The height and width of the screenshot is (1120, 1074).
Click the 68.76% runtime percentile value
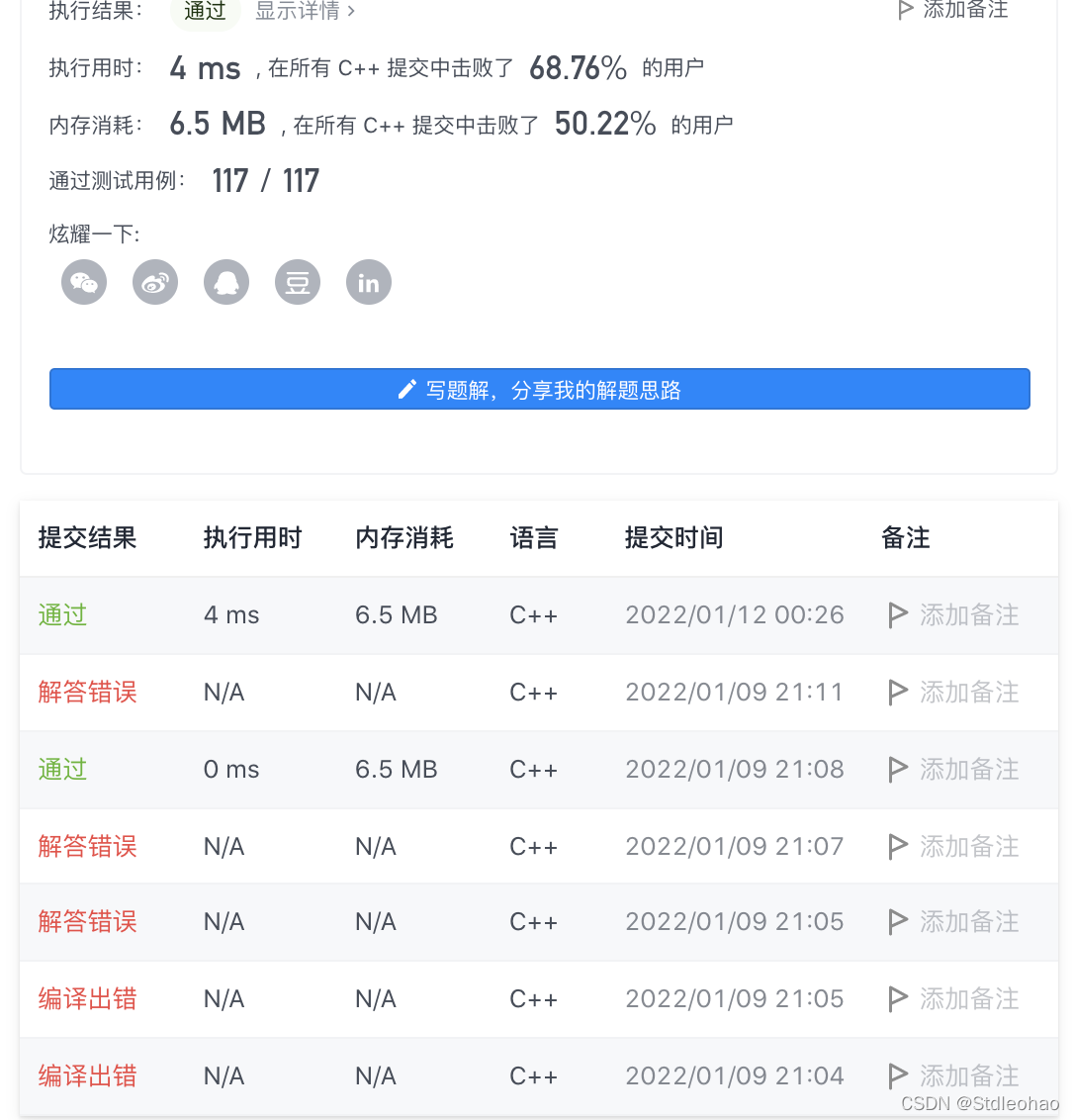click(578, 68)
